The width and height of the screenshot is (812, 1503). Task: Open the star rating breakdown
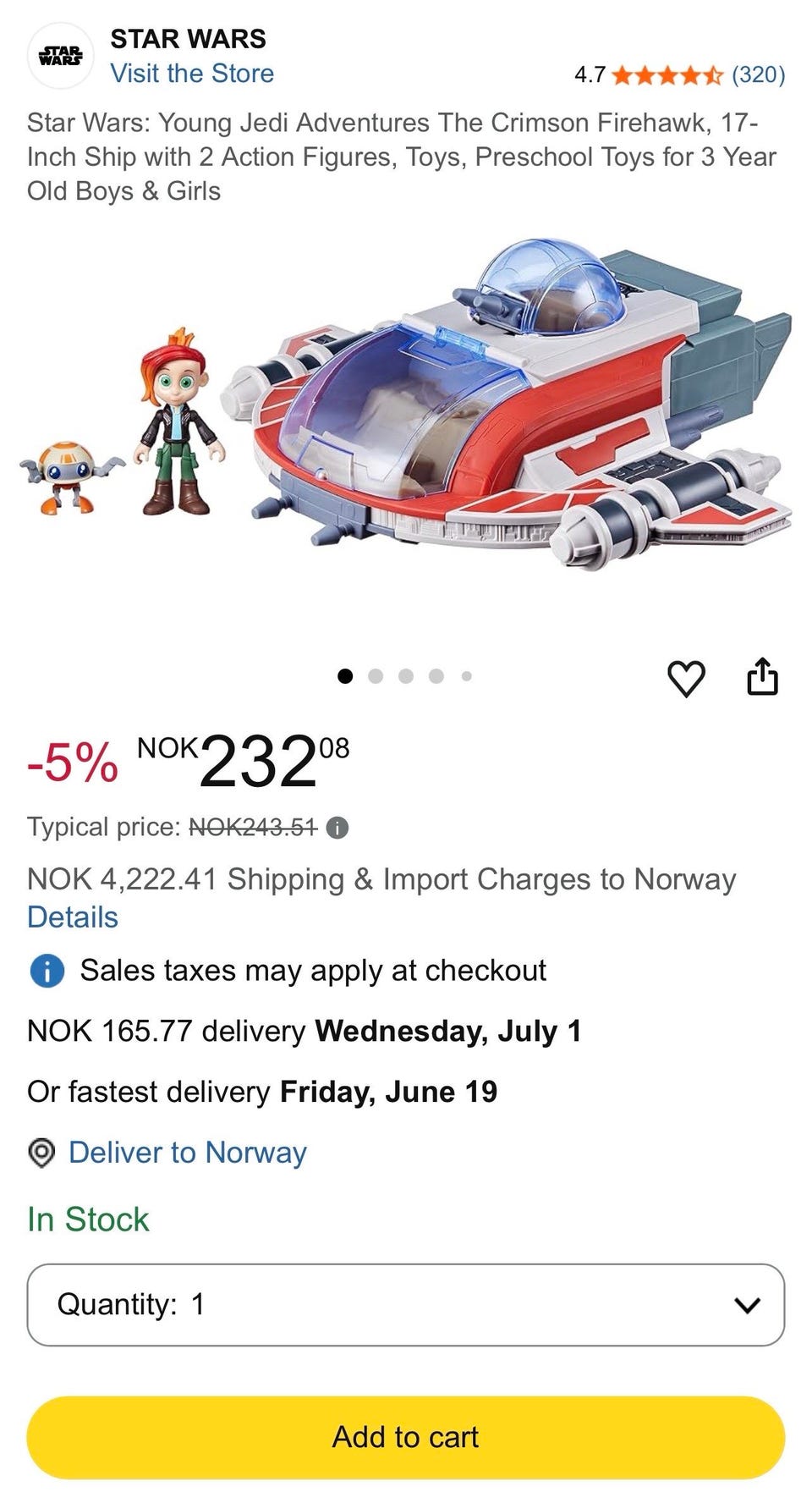pos(667,75)
